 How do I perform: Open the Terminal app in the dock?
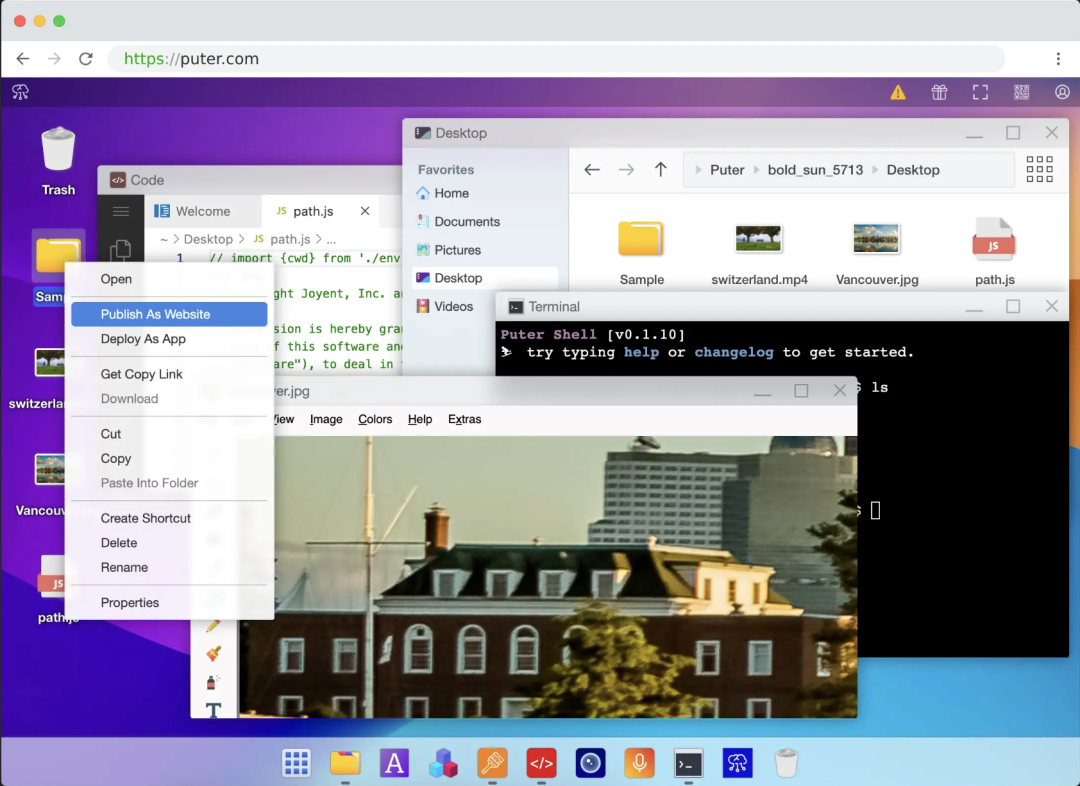click(688, 763)
